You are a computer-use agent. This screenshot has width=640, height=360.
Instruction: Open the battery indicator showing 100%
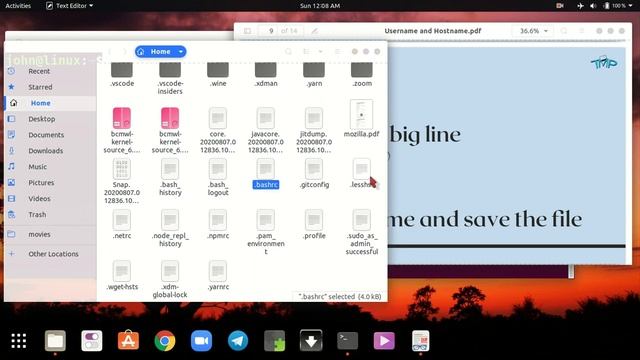[x=616, y=6]
